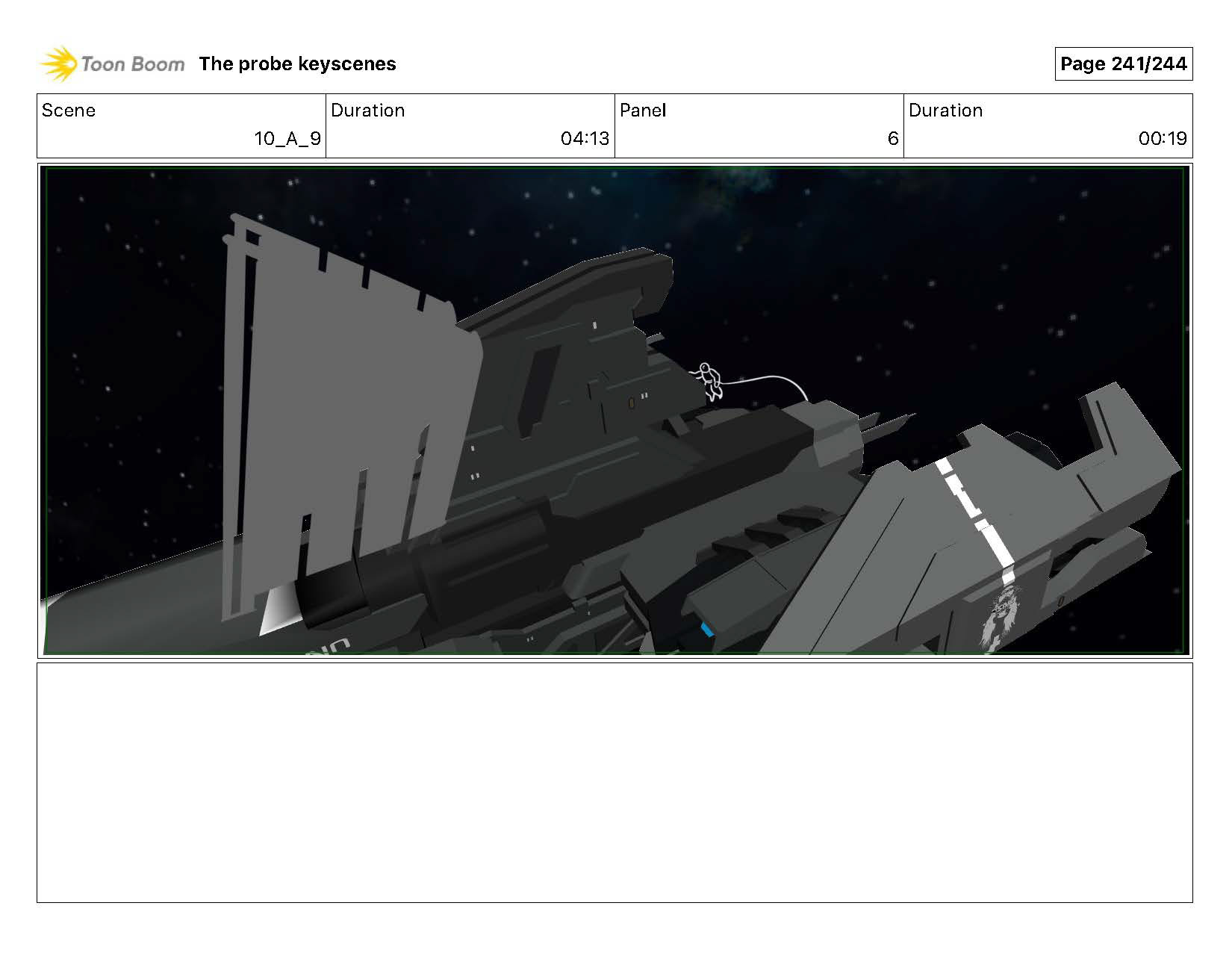Select the title 'The probe keyscenes'
The image size is (1232, 959).
click(297, 64)
